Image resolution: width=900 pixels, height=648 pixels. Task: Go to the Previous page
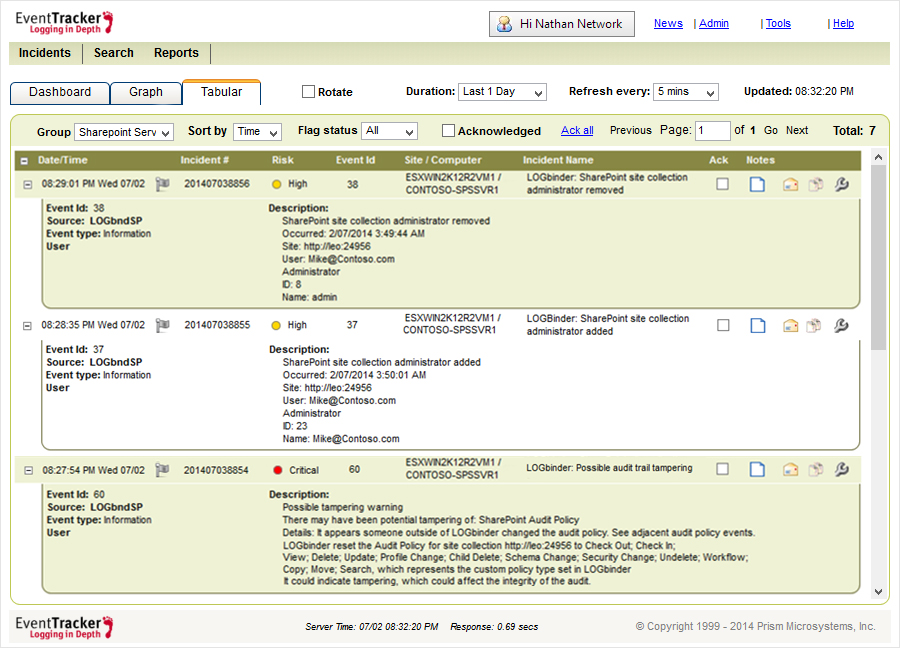[x=631, y=130]
